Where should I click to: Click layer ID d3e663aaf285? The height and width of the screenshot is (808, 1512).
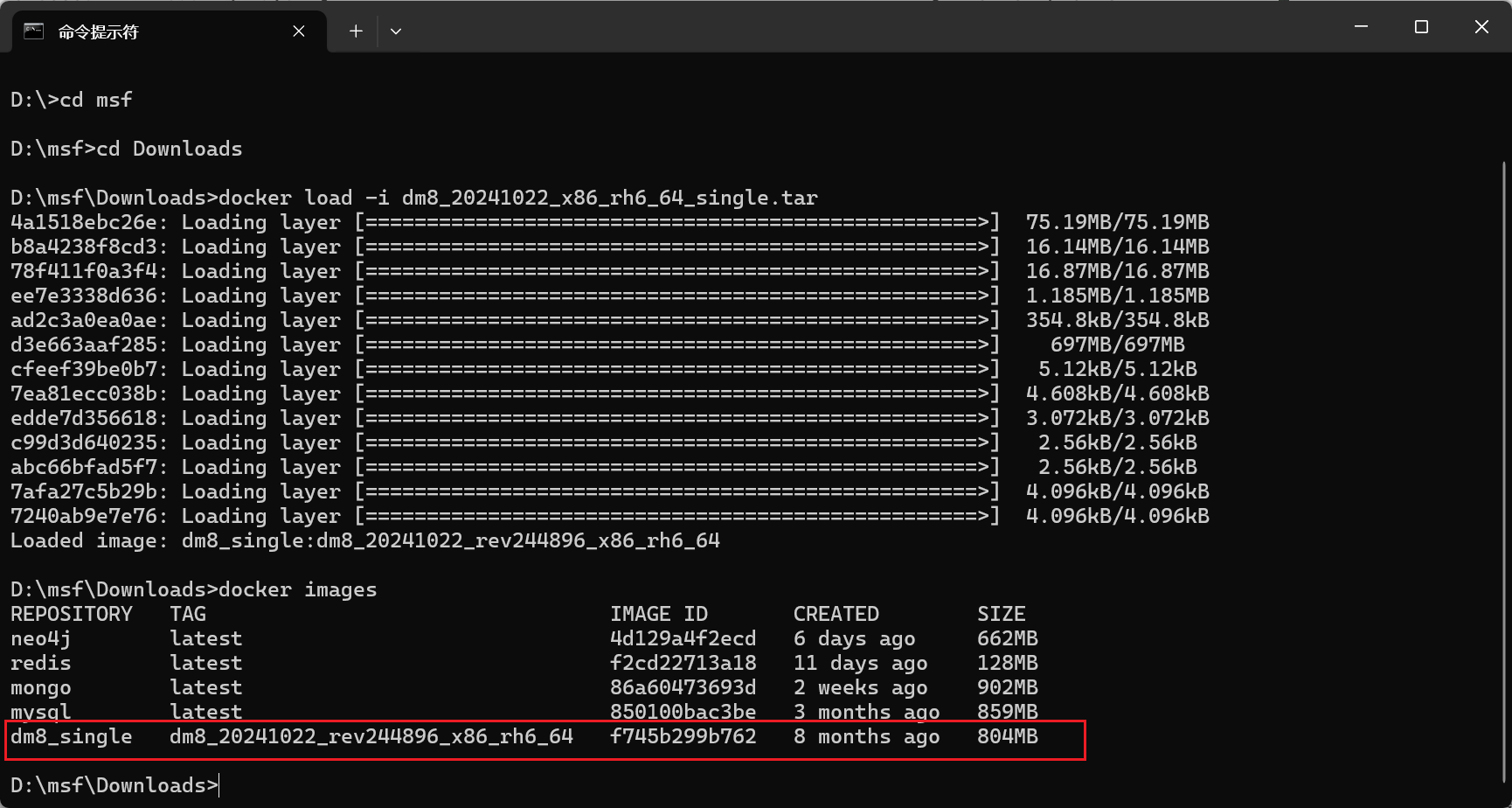click(x=84, y=345)
